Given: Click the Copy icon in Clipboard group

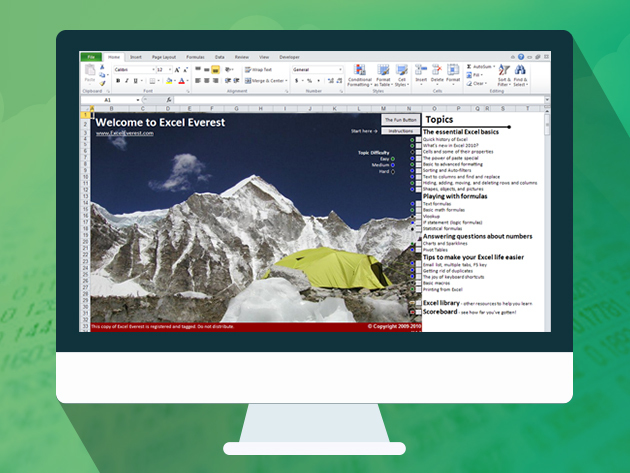Looking at the screenshot, I should point(102,75).
